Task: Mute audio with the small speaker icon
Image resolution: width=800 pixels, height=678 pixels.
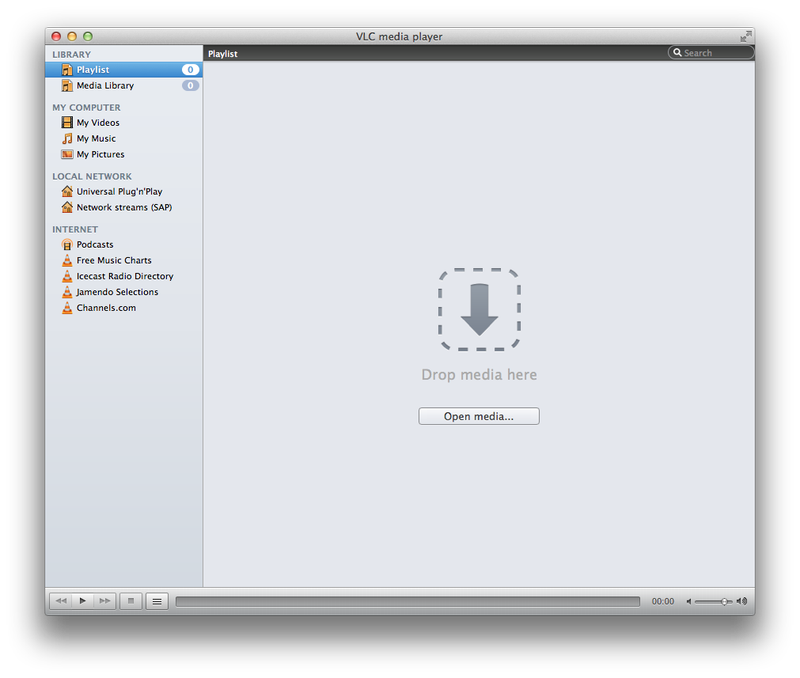Action: click(x=688, y=601)
